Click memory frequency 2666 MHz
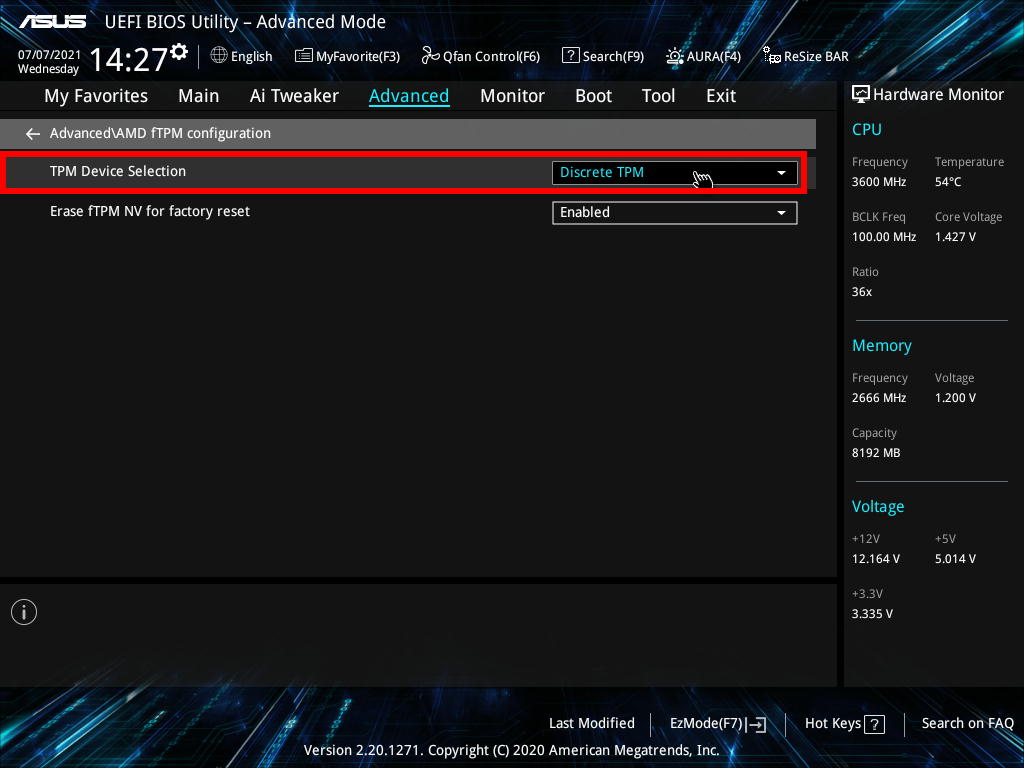1024x768 pixels. (879, 398)
